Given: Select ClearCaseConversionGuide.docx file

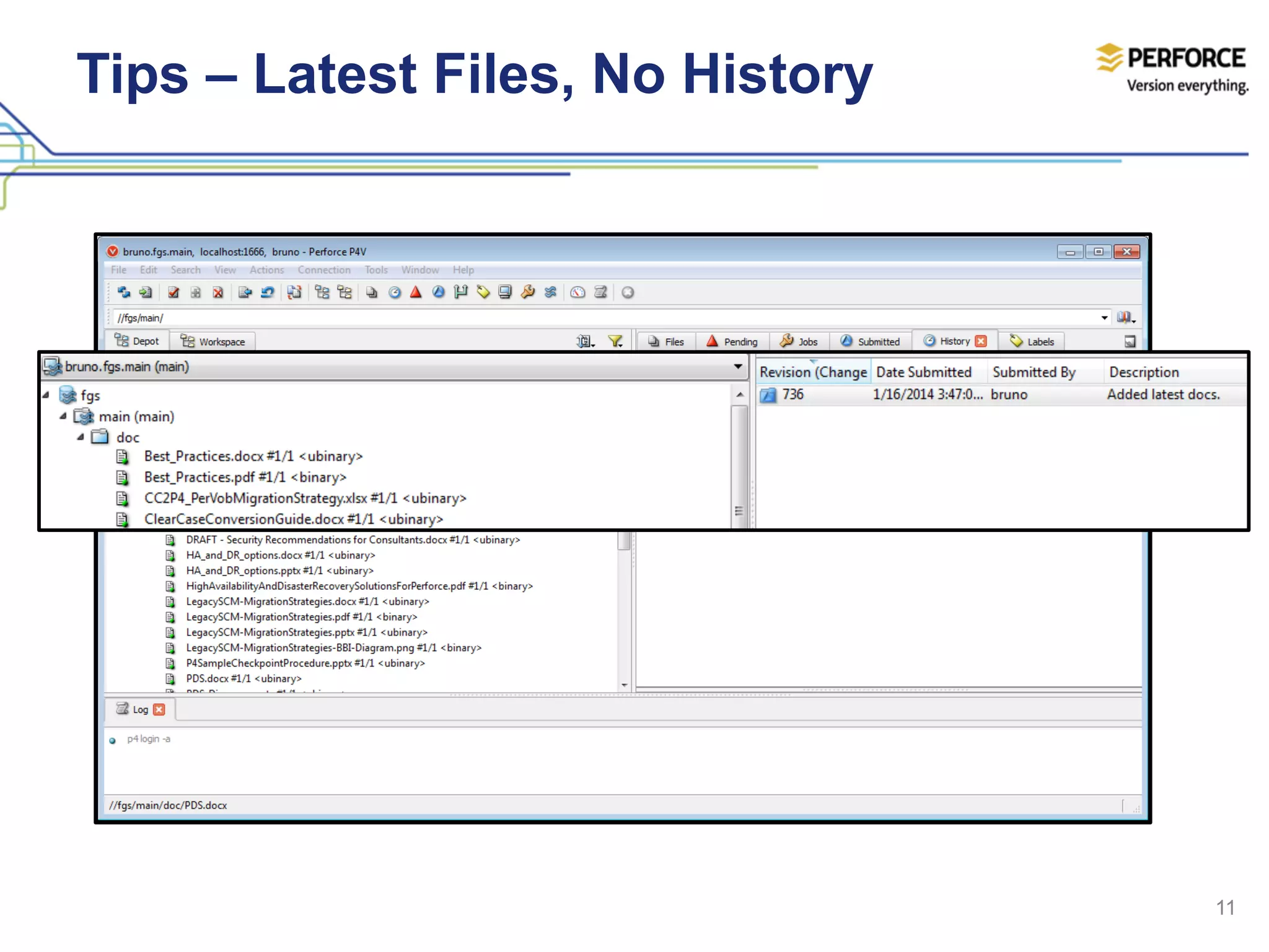Looking at the screenshot, I should [294, 519].
